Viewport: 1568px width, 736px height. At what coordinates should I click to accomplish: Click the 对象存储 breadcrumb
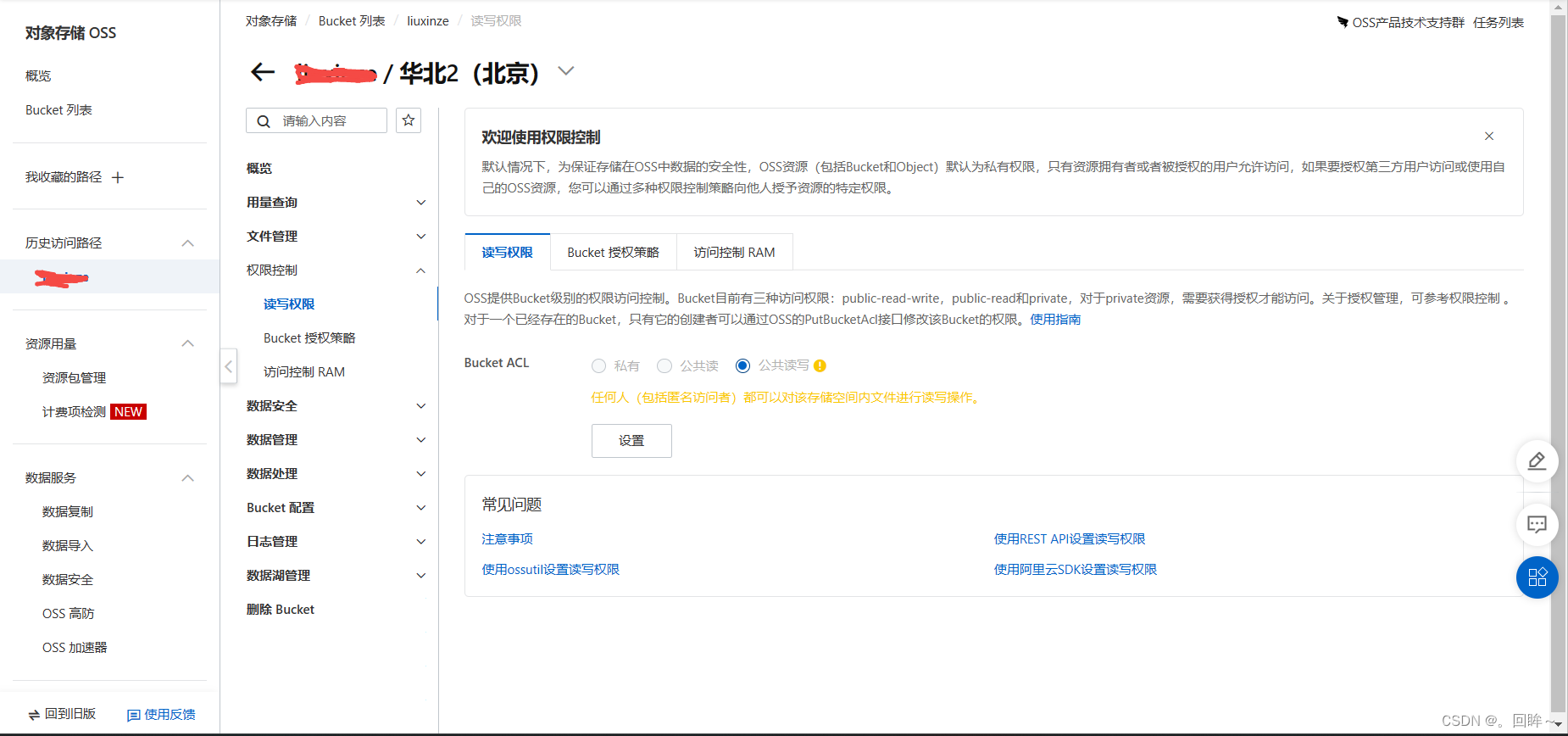click(271, 21)
